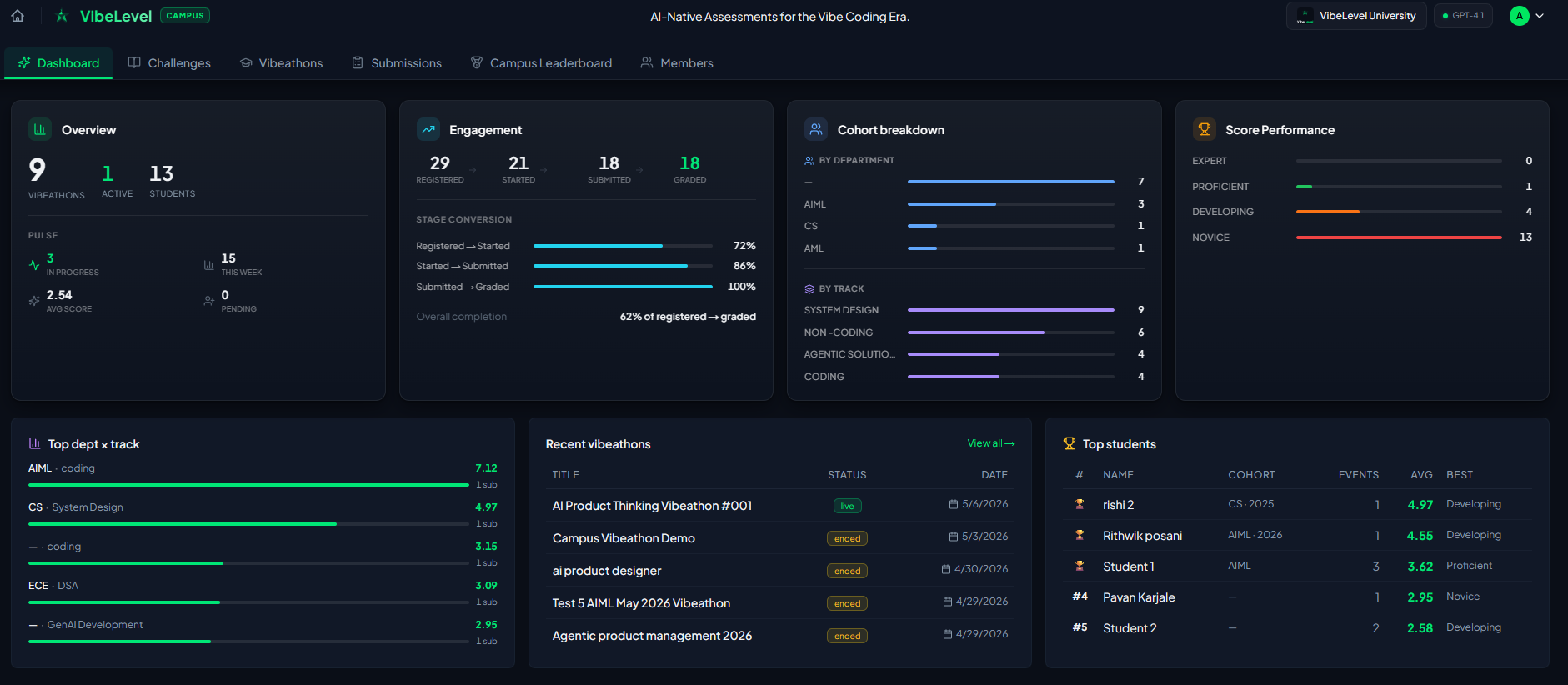Select student Pavan Karjale
This screenshot has width=1568, height=685.
1139,597
